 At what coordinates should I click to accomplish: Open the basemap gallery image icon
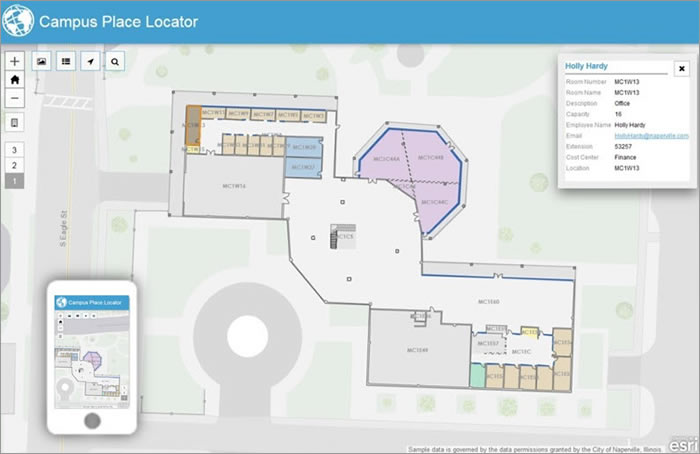(x=42, y=61)
